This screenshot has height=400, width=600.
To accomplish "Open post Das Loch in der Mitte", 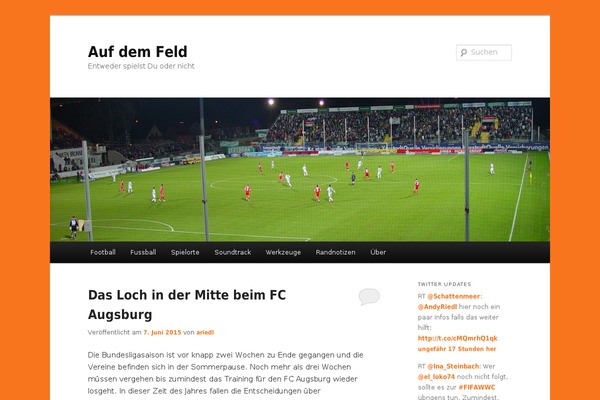I will click(x=187, y=305).
